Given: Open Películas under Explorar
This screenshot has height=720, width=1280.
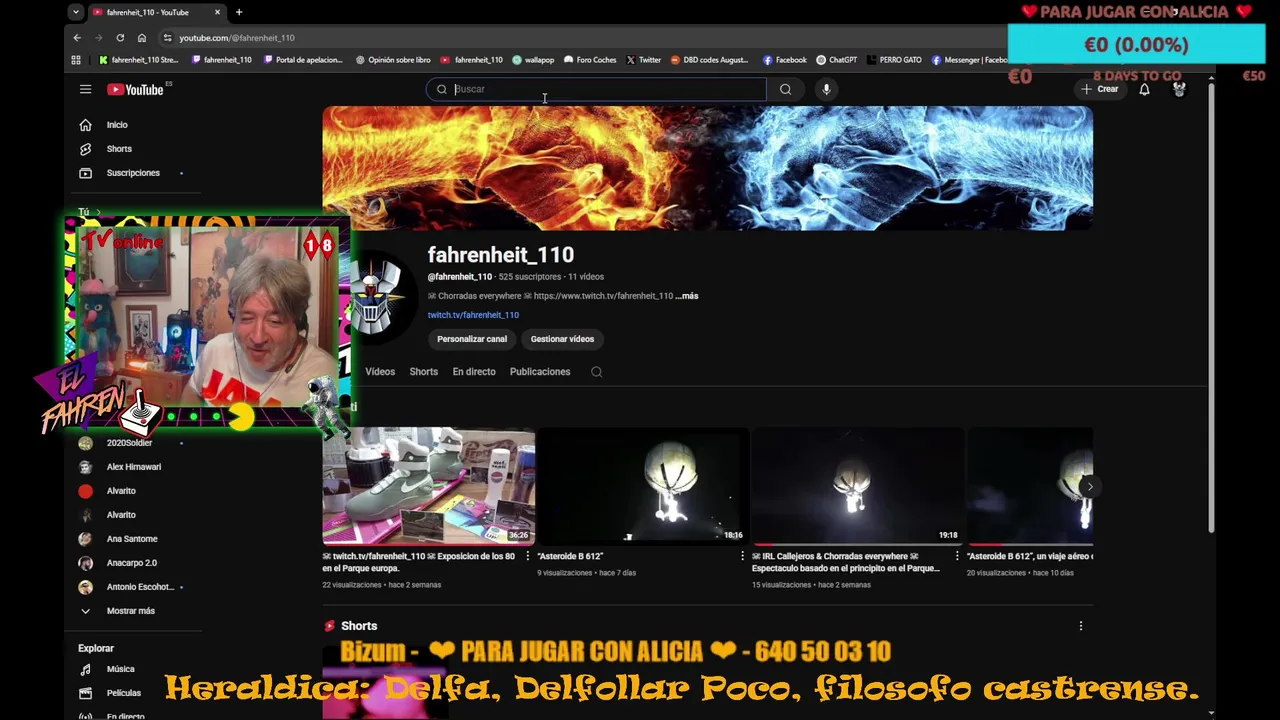Looking at the screenshot, I should (124, 693).
